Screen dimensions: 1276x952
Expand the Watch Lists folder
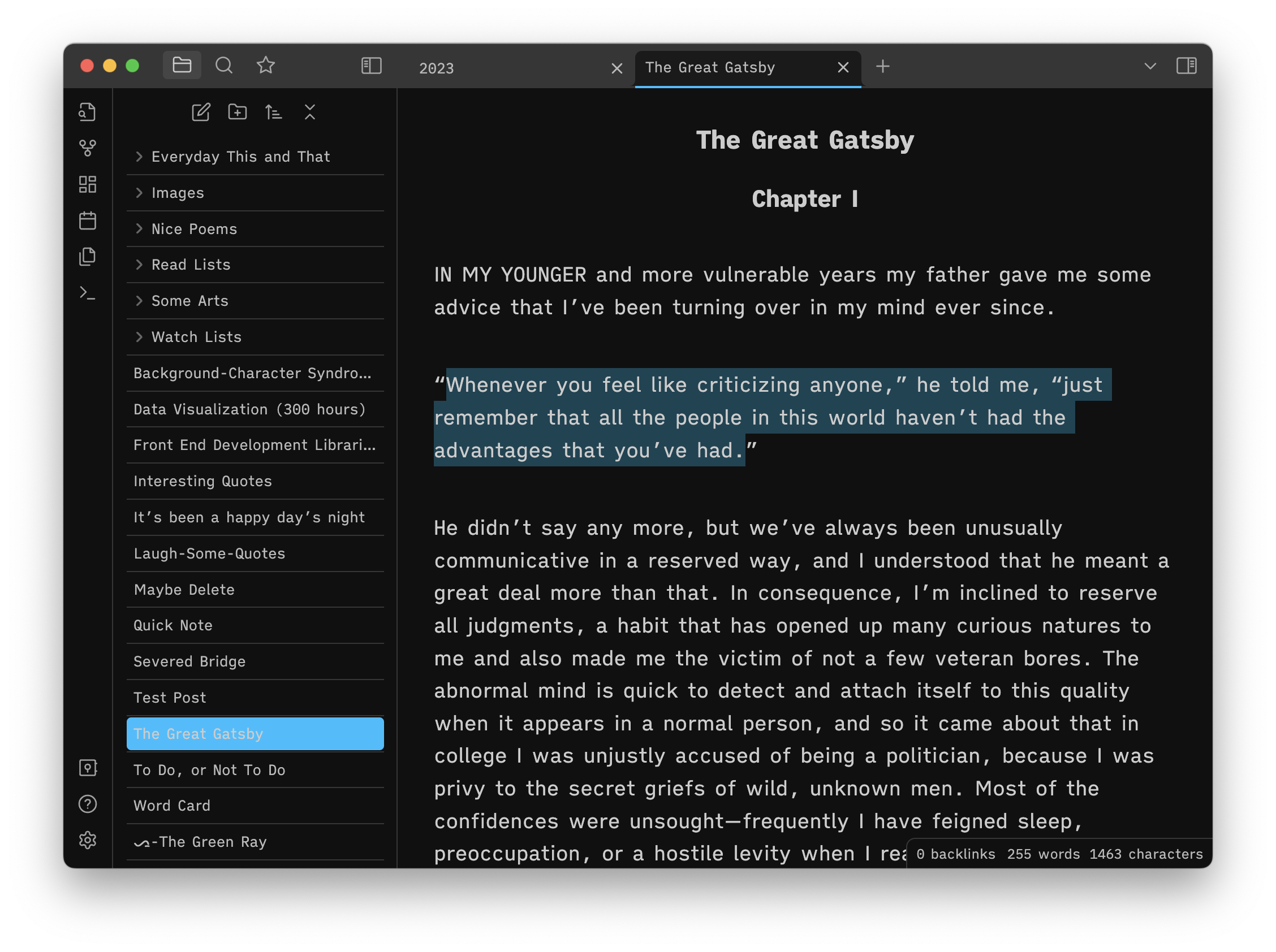[x=255, y=337]
